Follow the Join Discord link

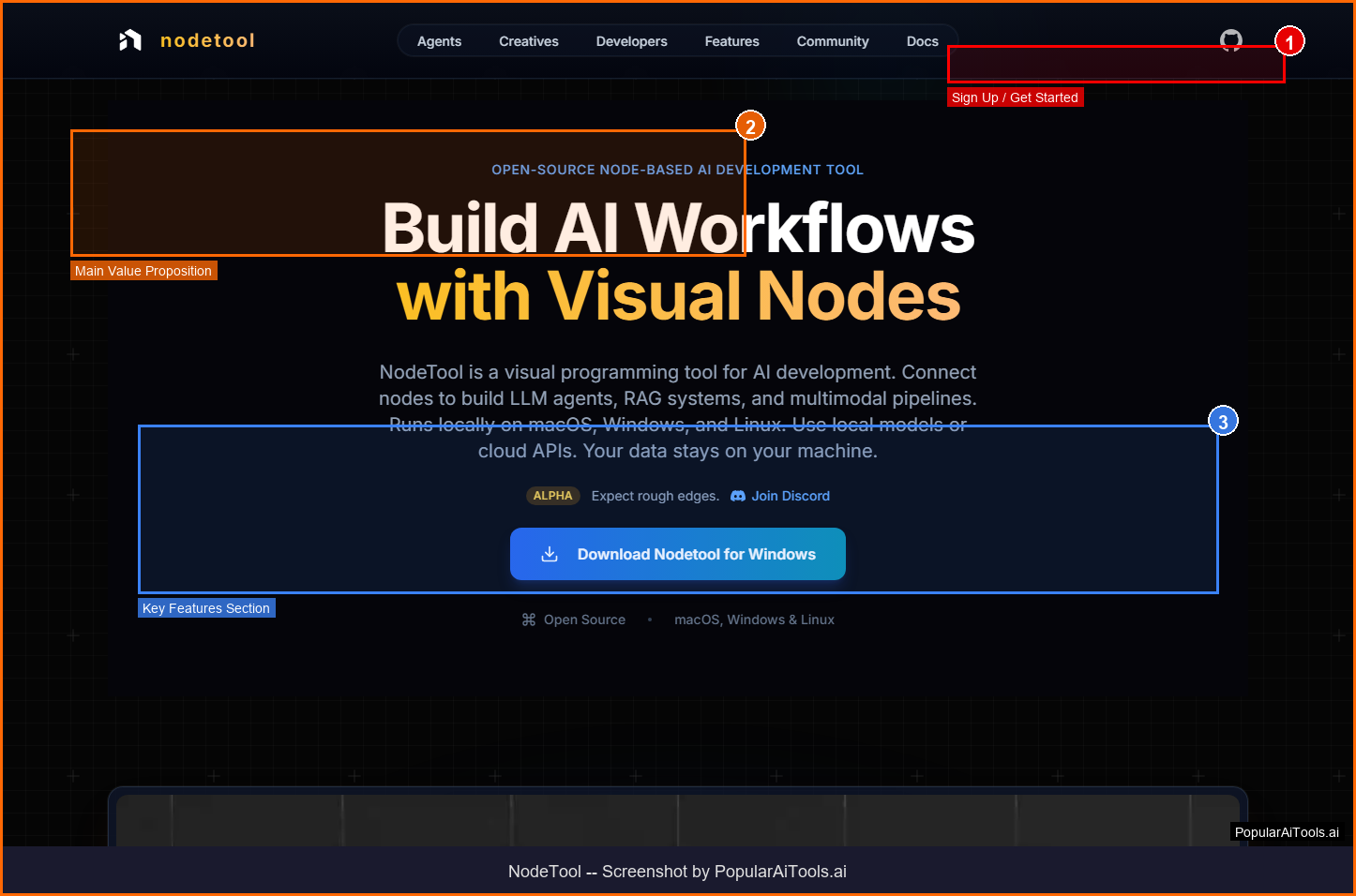point(790,496)
